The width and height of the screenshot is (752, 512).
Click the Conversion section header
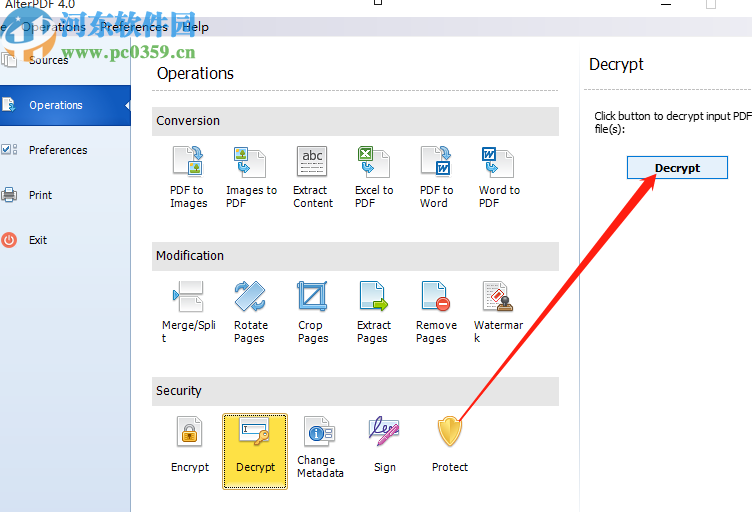pyautogui.click(x=355, y=121)
